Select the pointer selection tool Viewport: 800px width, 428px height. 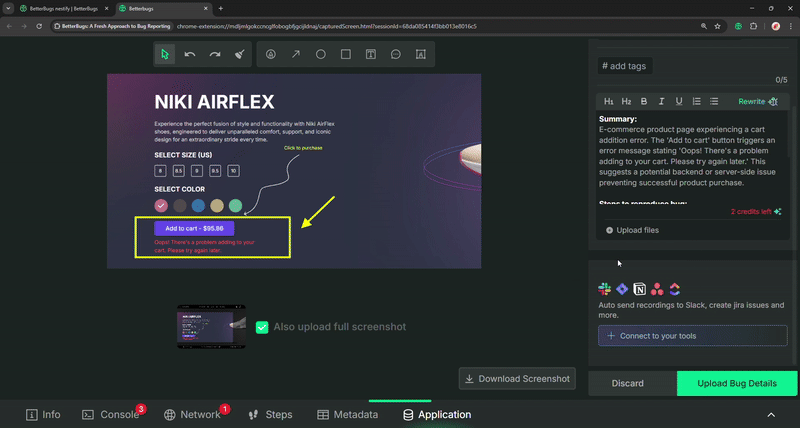[x=166, y=54]
